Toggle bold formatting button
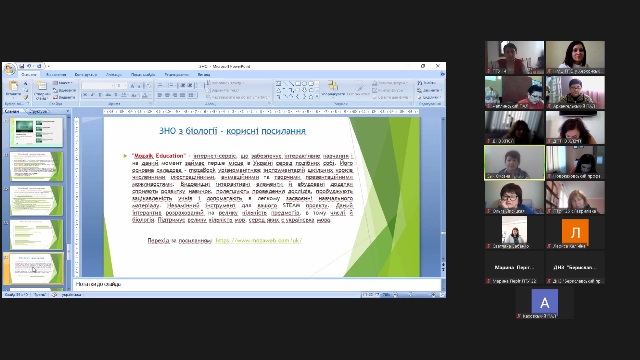This screenshot has height=360, width=640. tap(85, 95)
